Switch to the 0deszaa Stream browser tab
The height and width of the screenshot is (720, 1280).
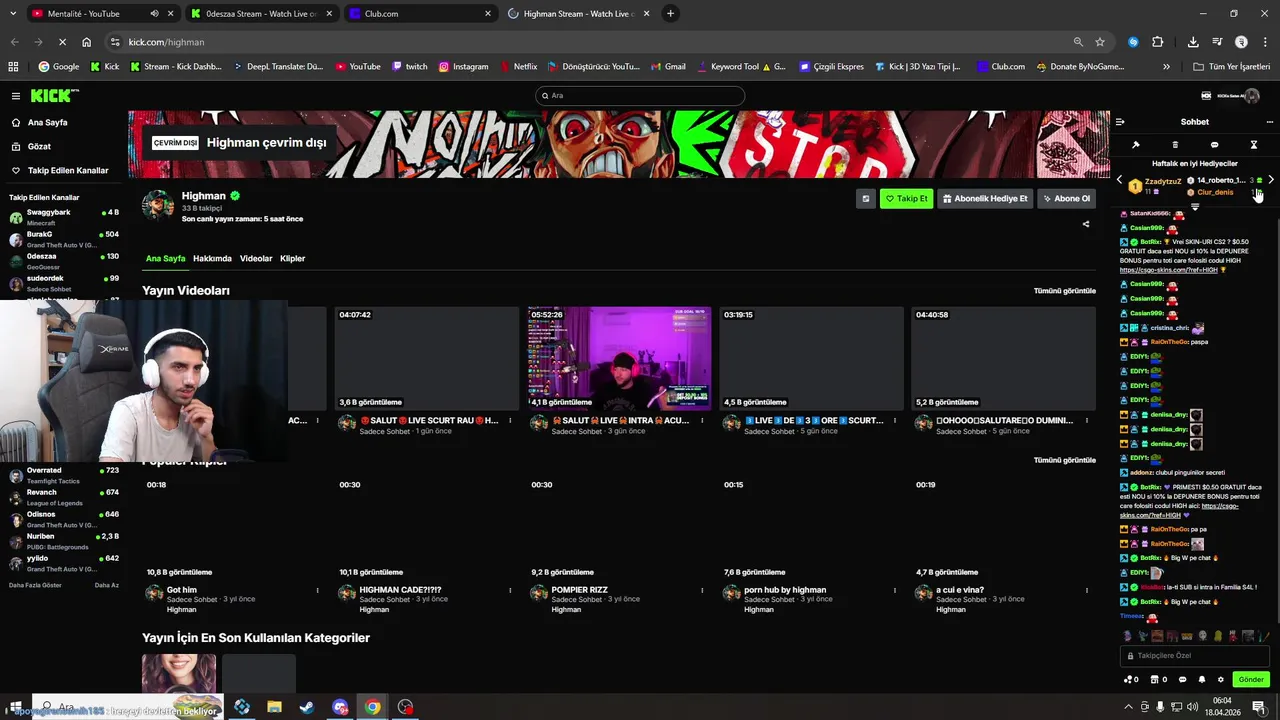(260, 14)
